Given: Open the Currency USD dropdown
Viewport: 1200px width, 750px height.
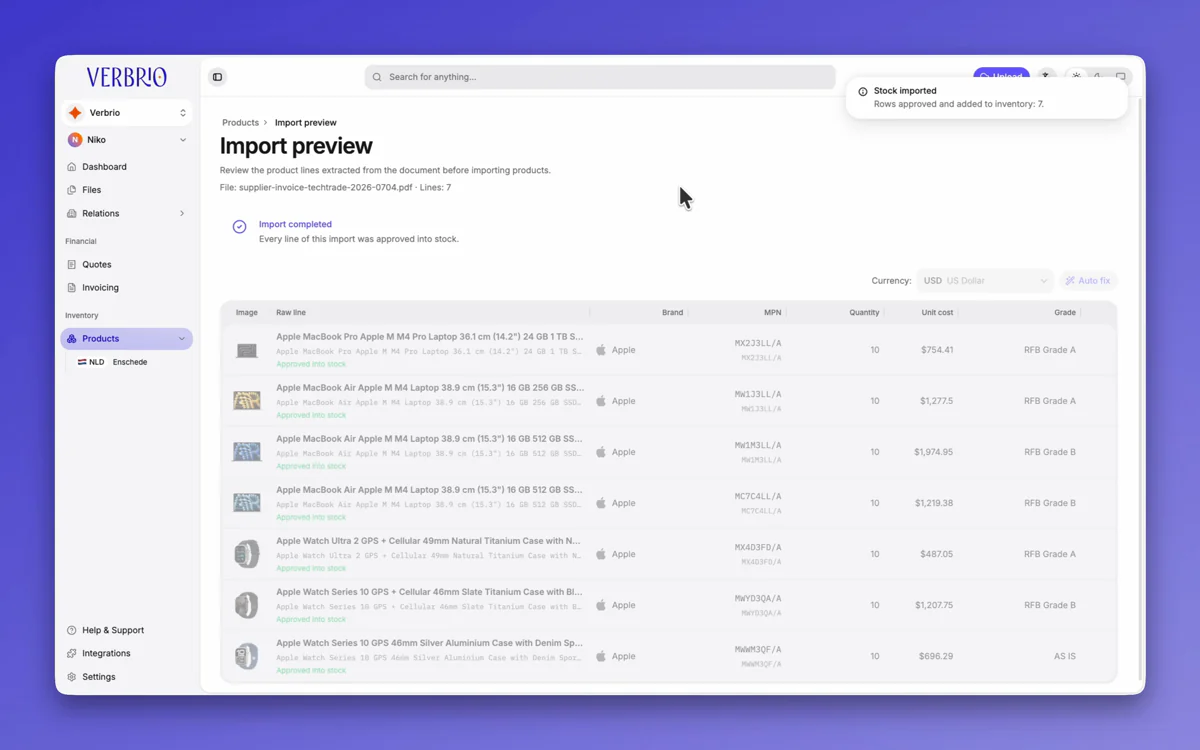Looking at the screenshot, I should coord(985,281).
